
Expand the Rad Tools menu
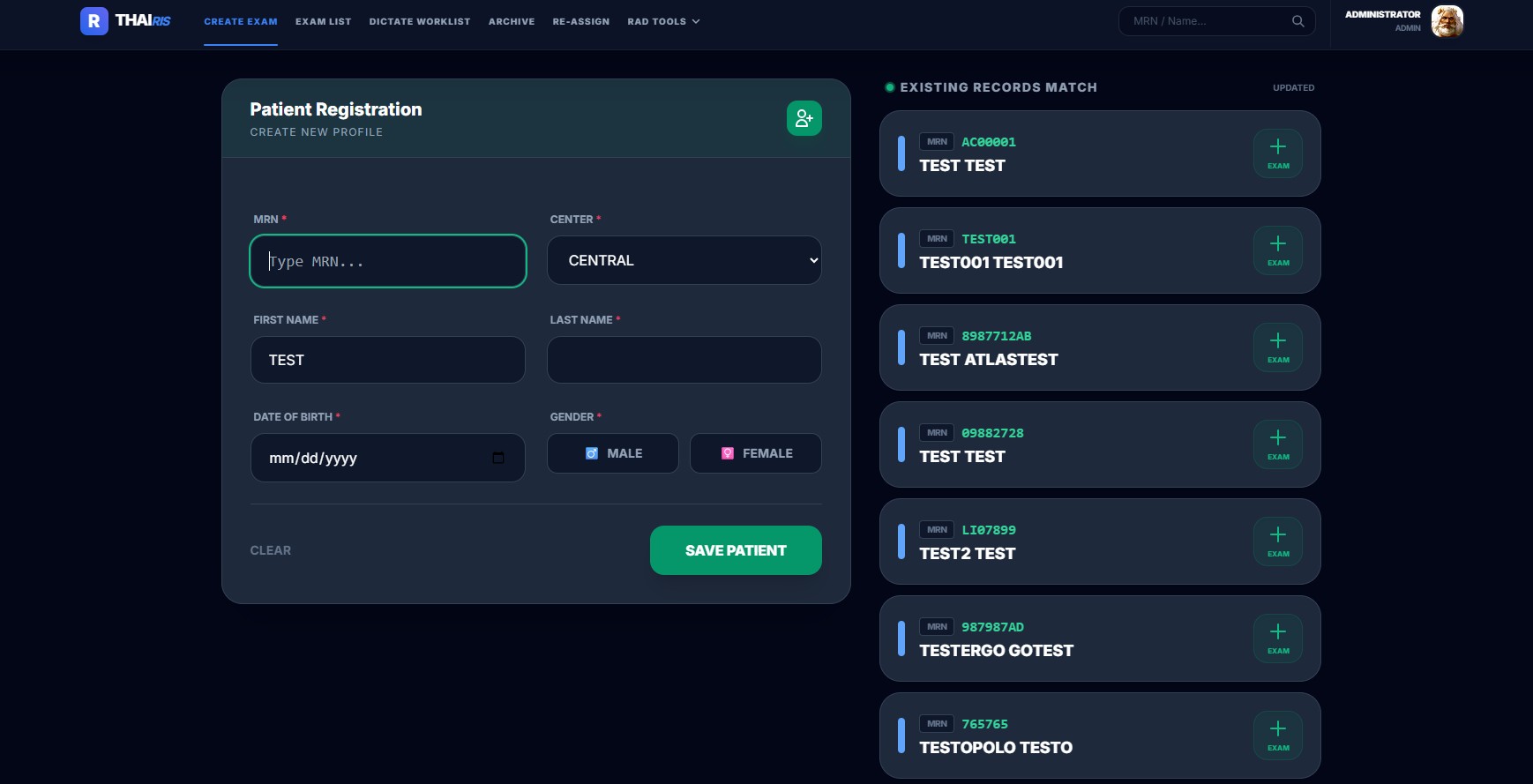pos(663,21)
